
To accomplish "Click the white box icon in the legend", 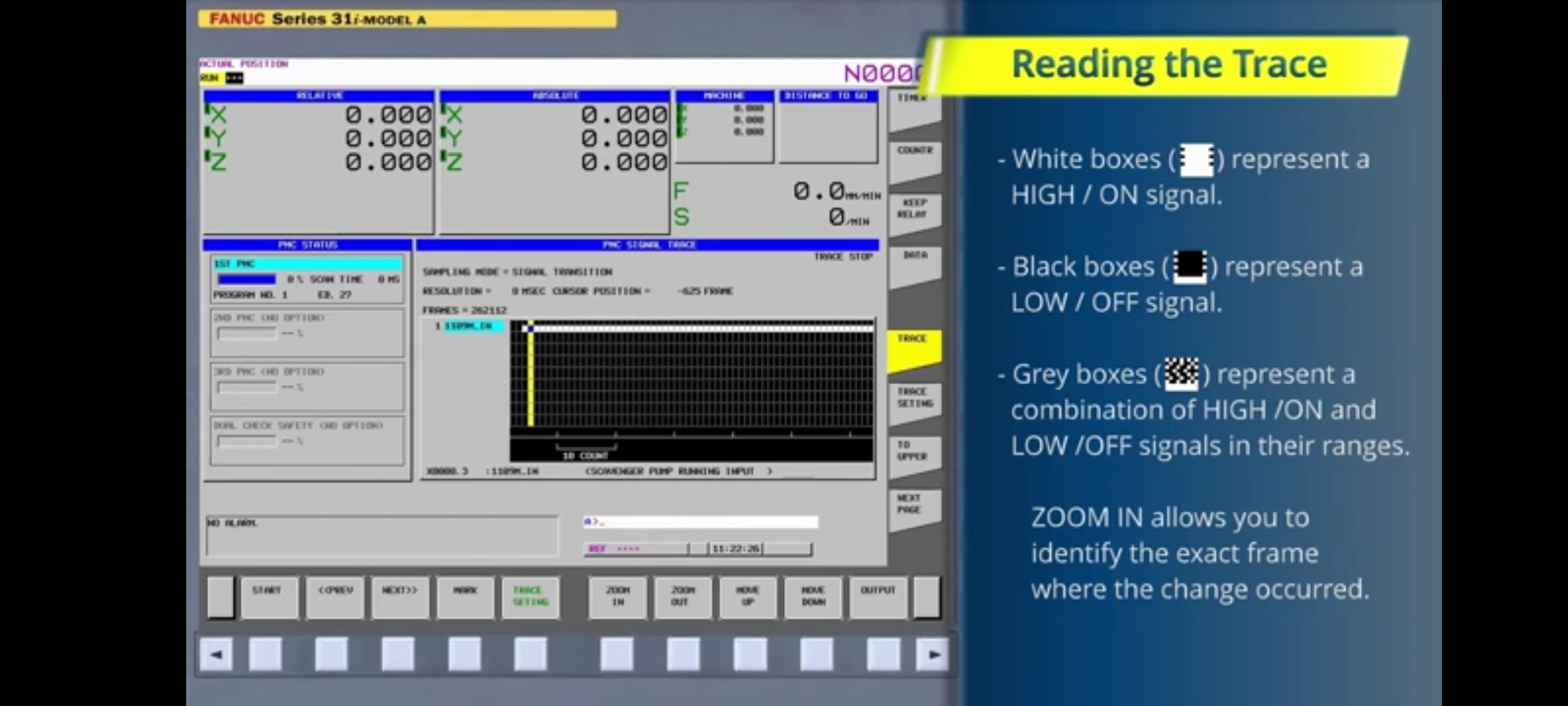I will pos(1197,160).
